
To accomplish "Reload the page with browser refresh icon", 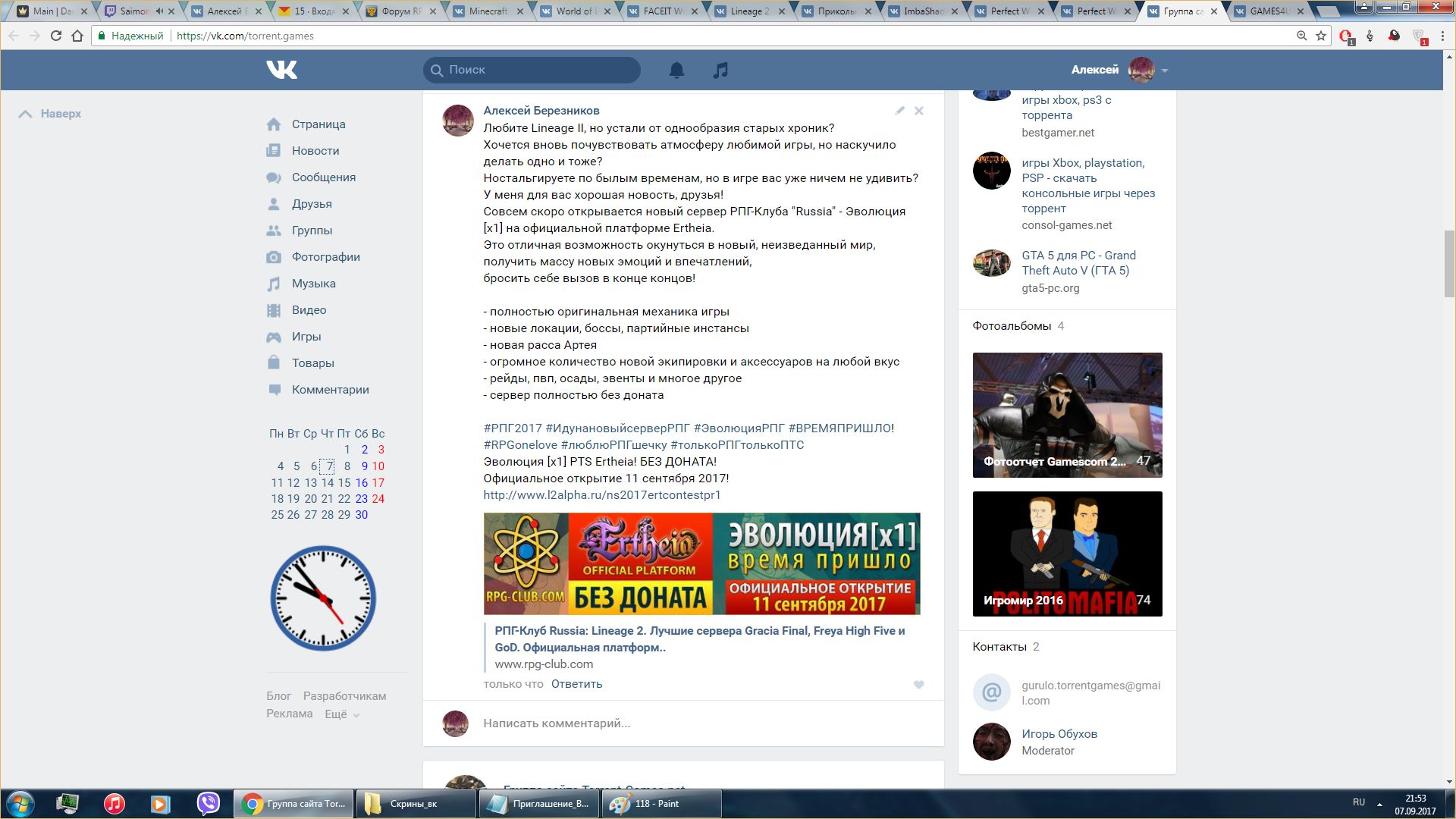I will 55,36.
